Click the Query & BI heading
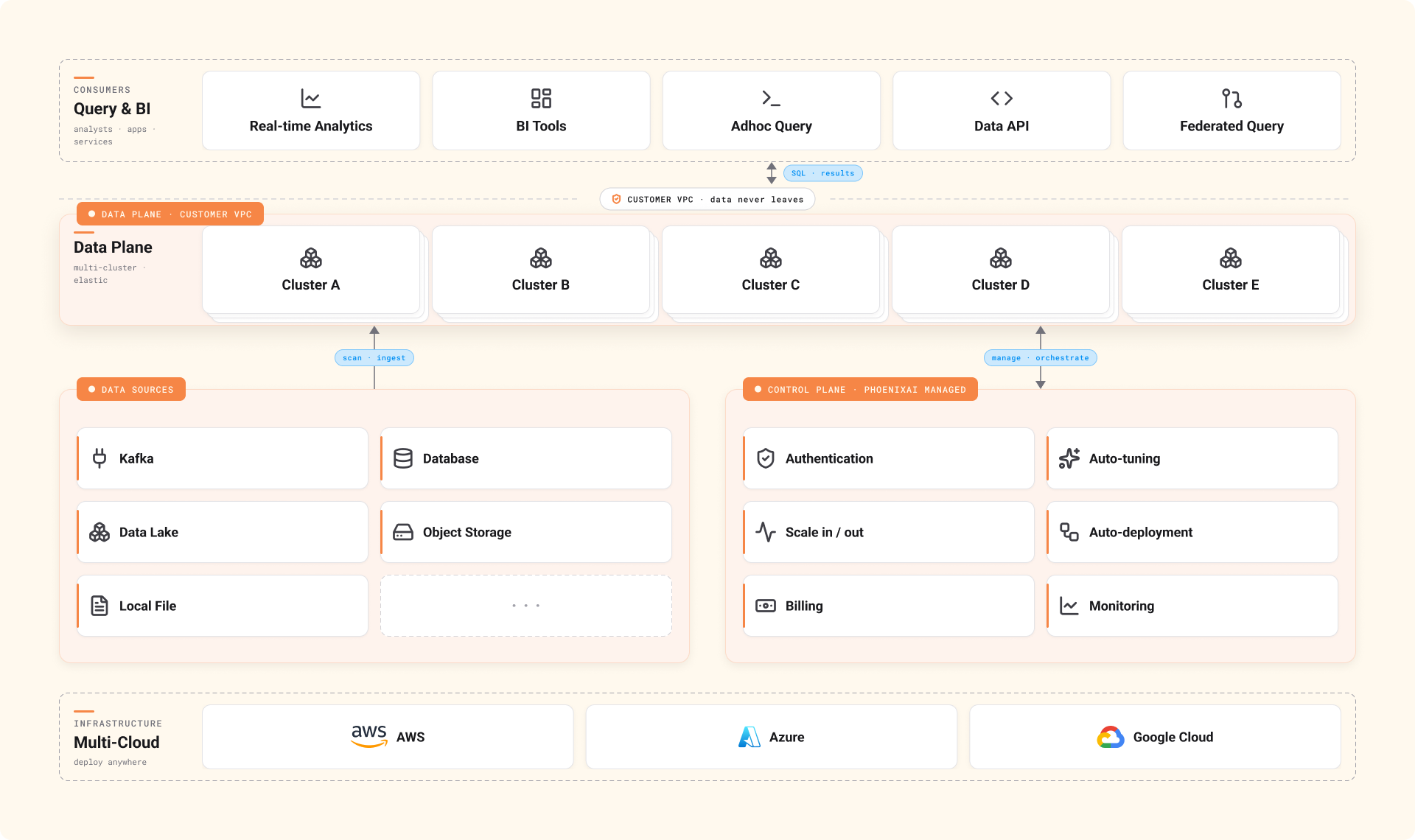Viewport: 1415px width, 840px height. [x=112, y=109]
